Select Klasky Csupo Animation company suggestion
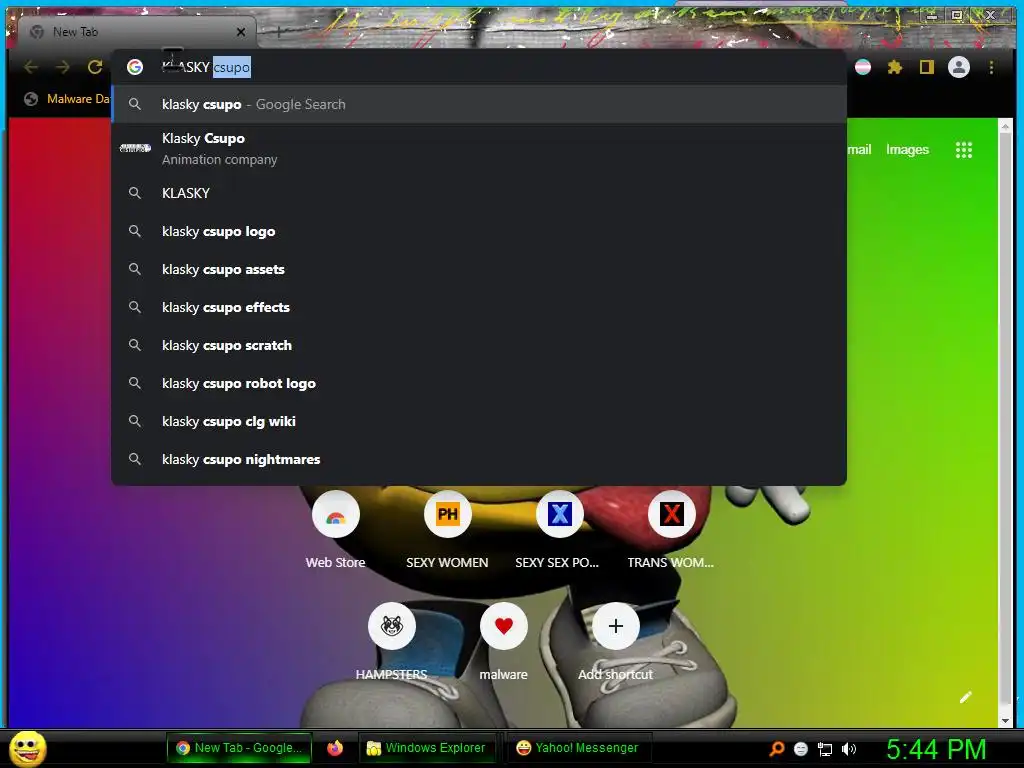Viewport: 1024px width, 768px height. tap(479, 148)
